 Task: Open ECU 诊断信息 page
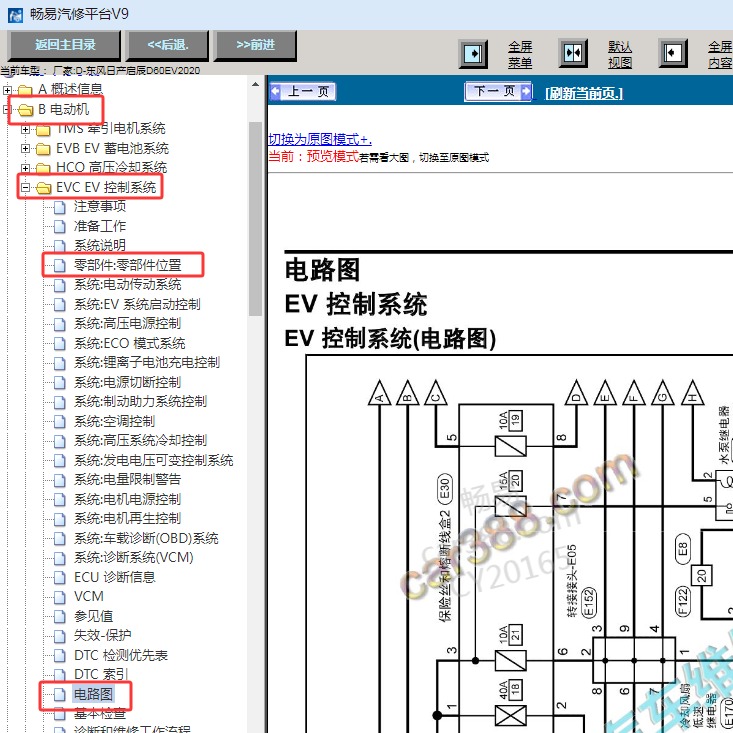tap(115, 577)
